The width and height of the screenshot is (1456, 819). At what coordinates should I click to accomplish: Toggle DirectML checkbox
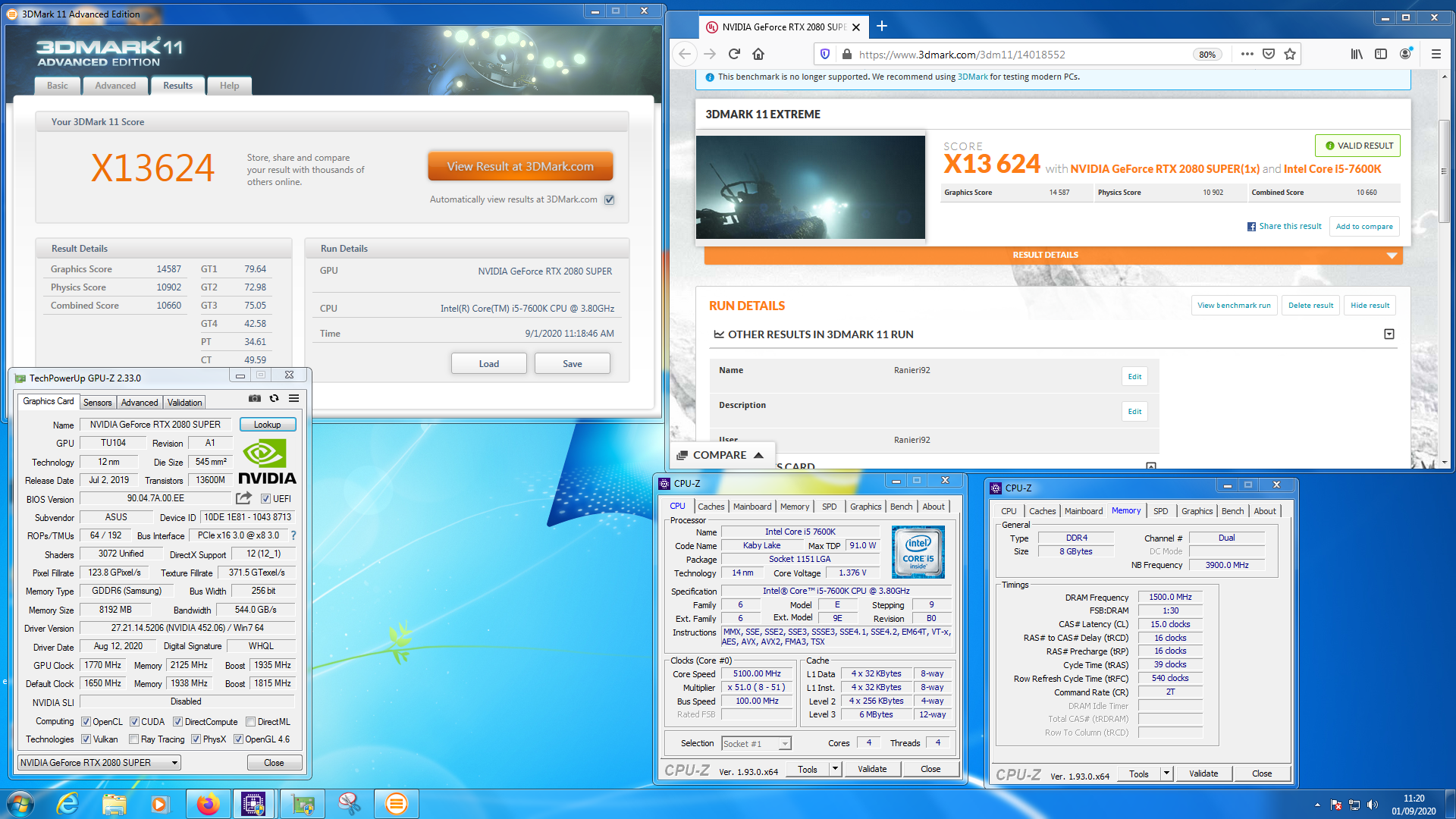pyautogui.click(x=250, y=722)
